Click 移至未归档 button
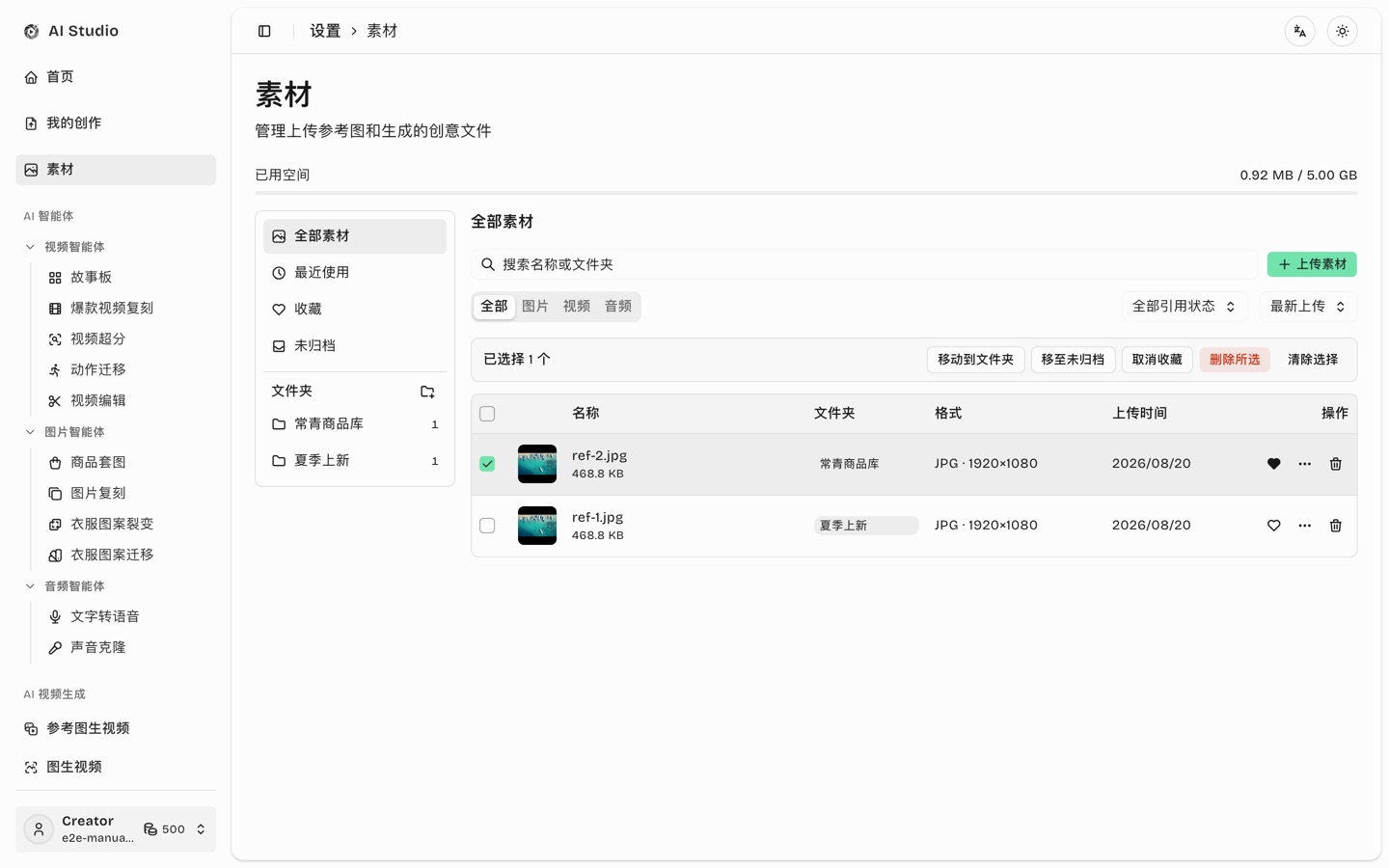Screen dimensions: 1389x868 click(1073, 360)
